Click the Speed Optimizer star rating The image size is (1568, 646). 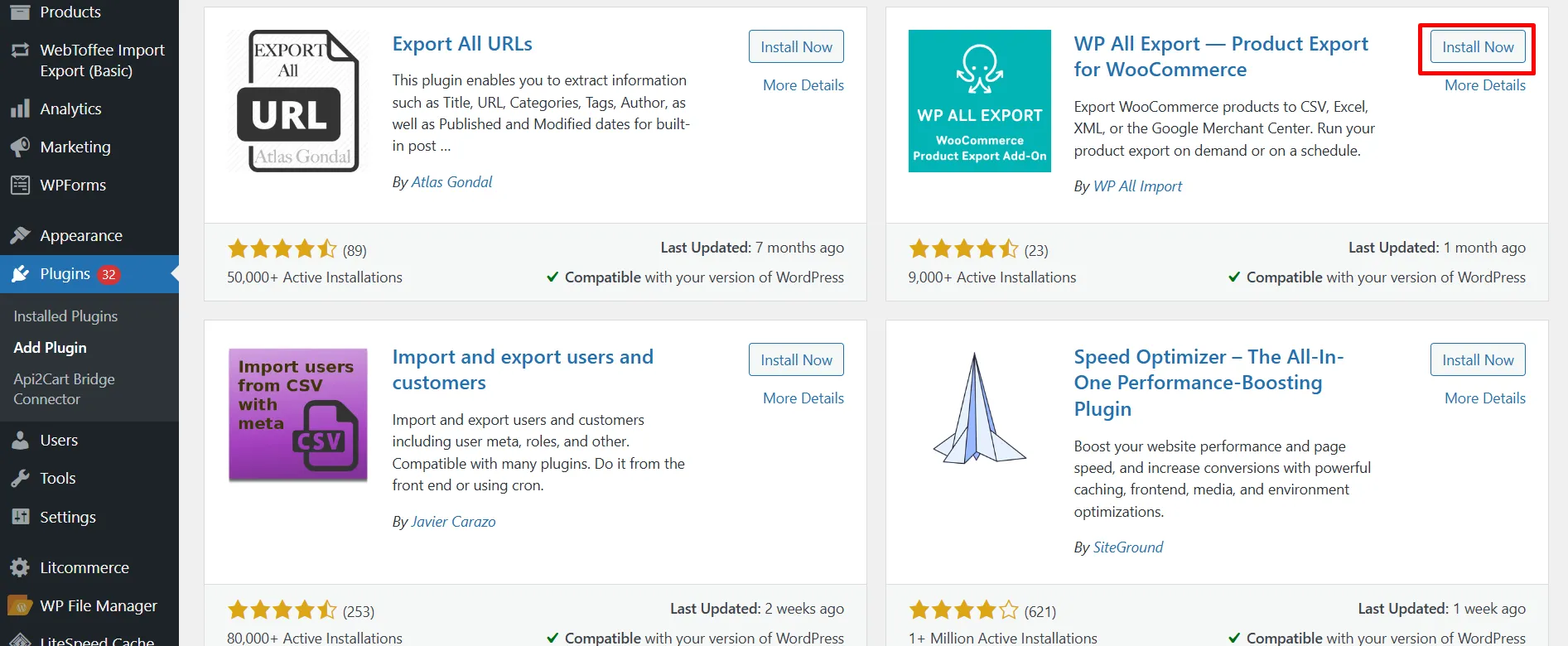[x=964, y=610]
